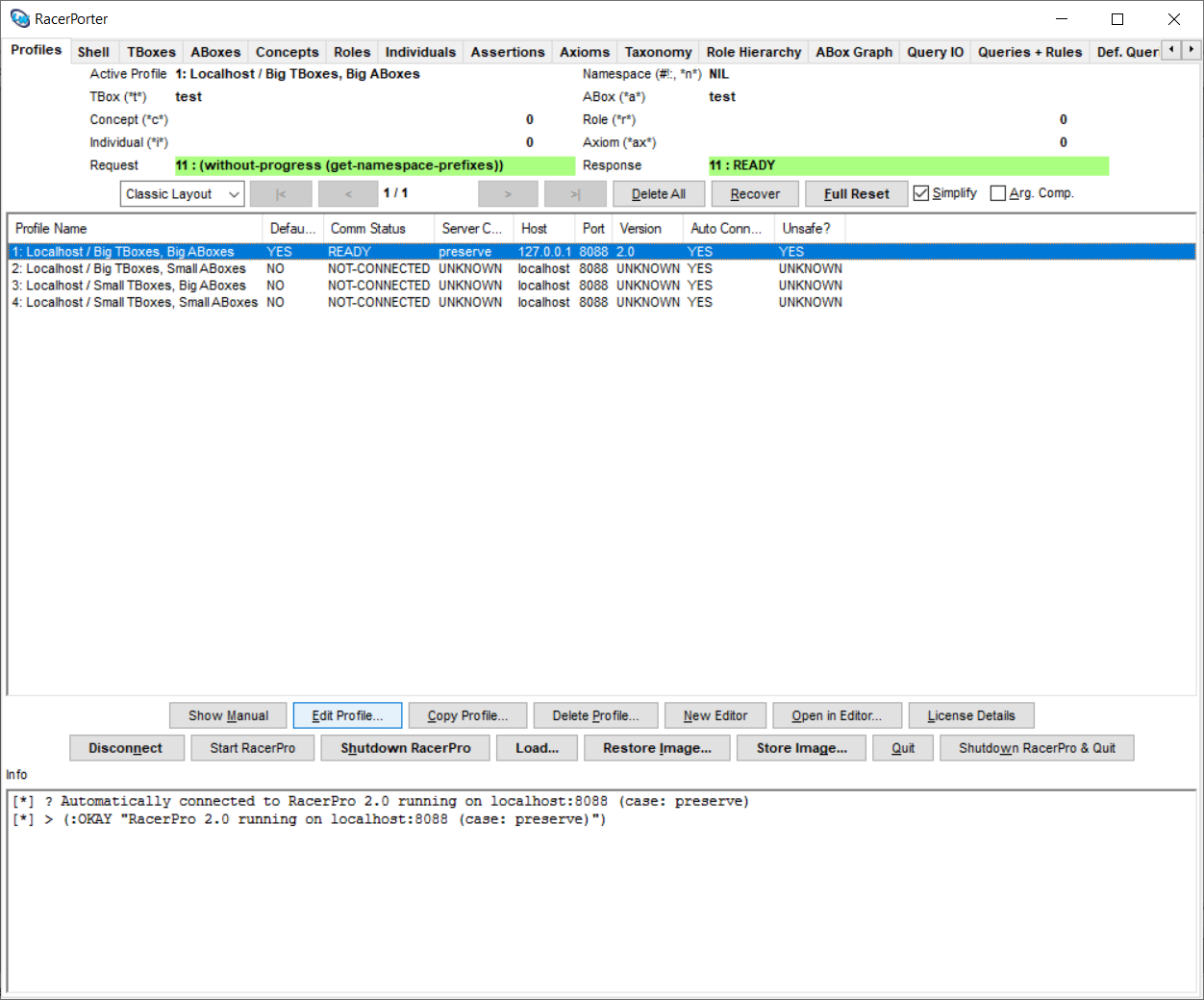Click the TBox value 'test'
The height and width of the screenshot is (1000, 1204).
click(188, 97)
